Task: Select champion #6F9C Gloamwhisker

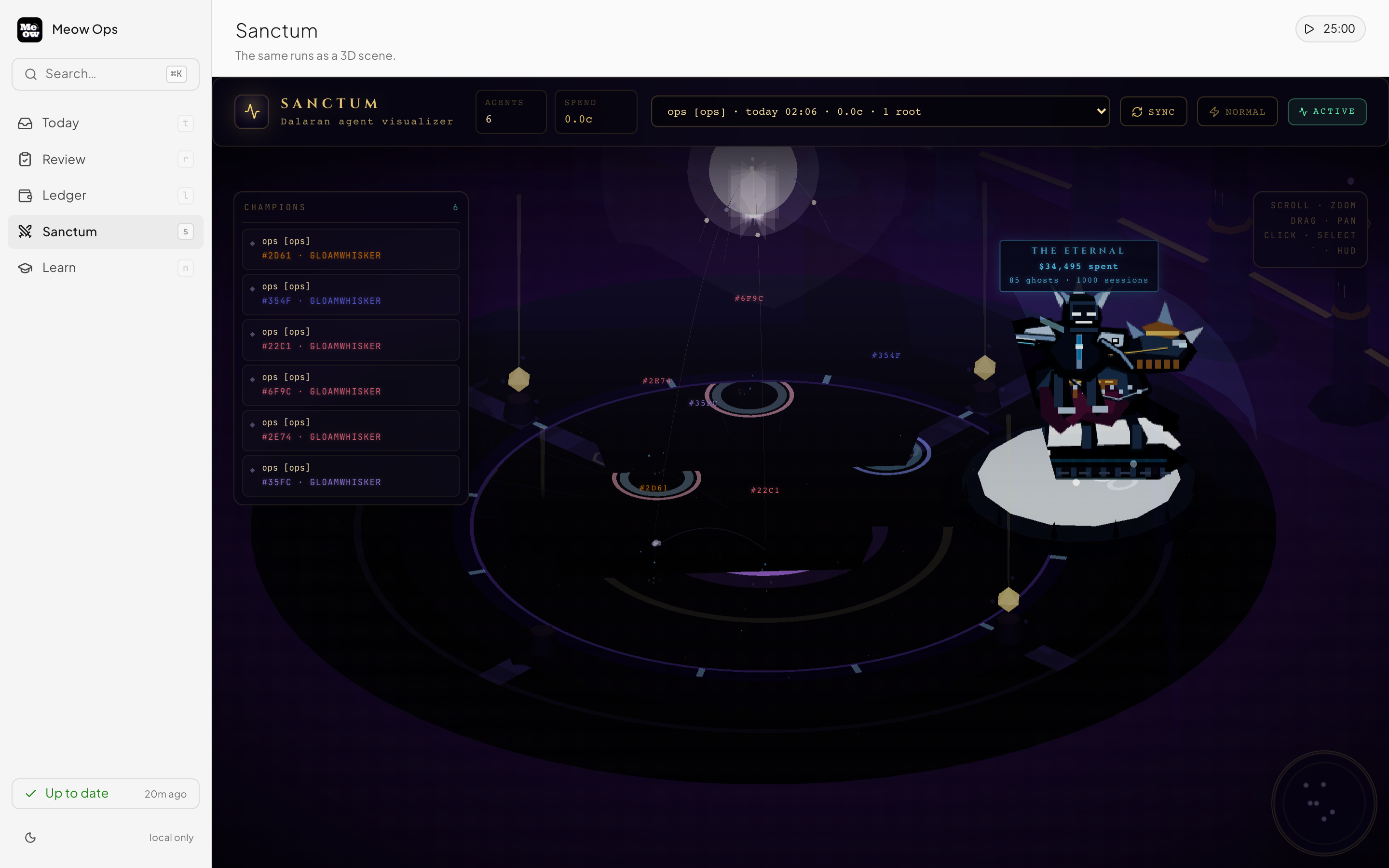Action: (351, 385)
